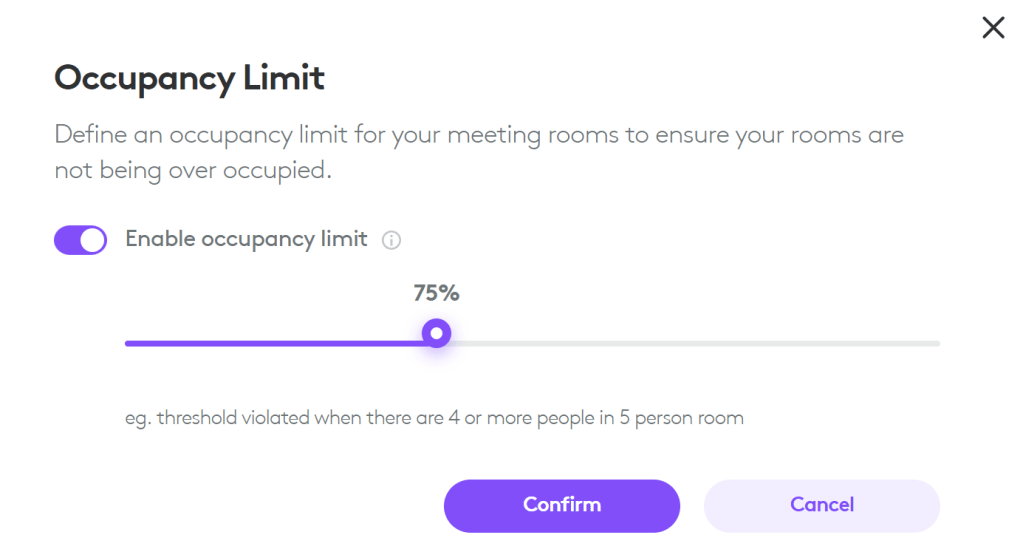Click the white dot inside the slider thumb
The height and width of the screenshot is (549, 1023).
(x=436, y=333)
